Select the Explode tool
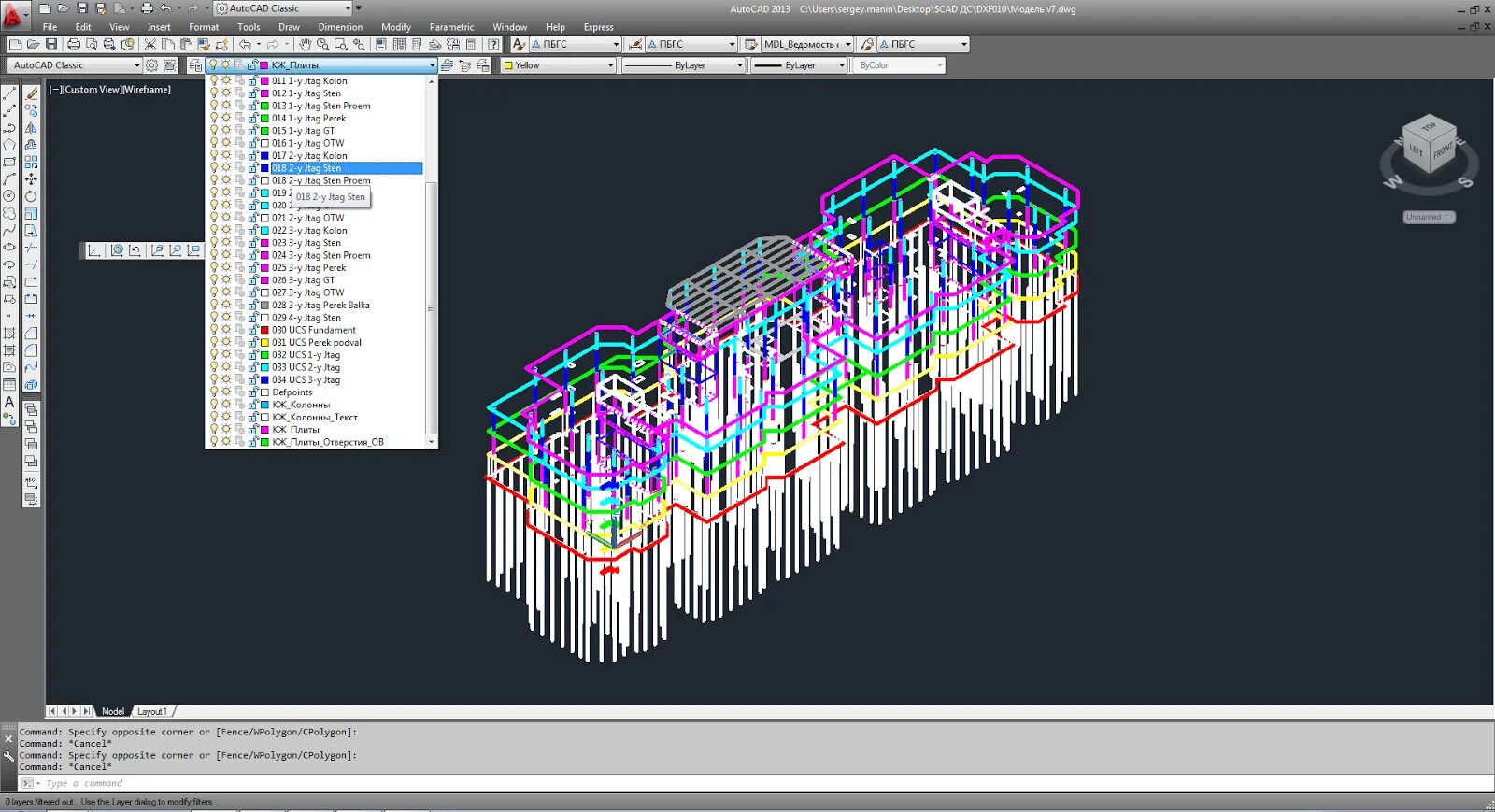Screen dimensions: 1495x812 click(31, 384)
